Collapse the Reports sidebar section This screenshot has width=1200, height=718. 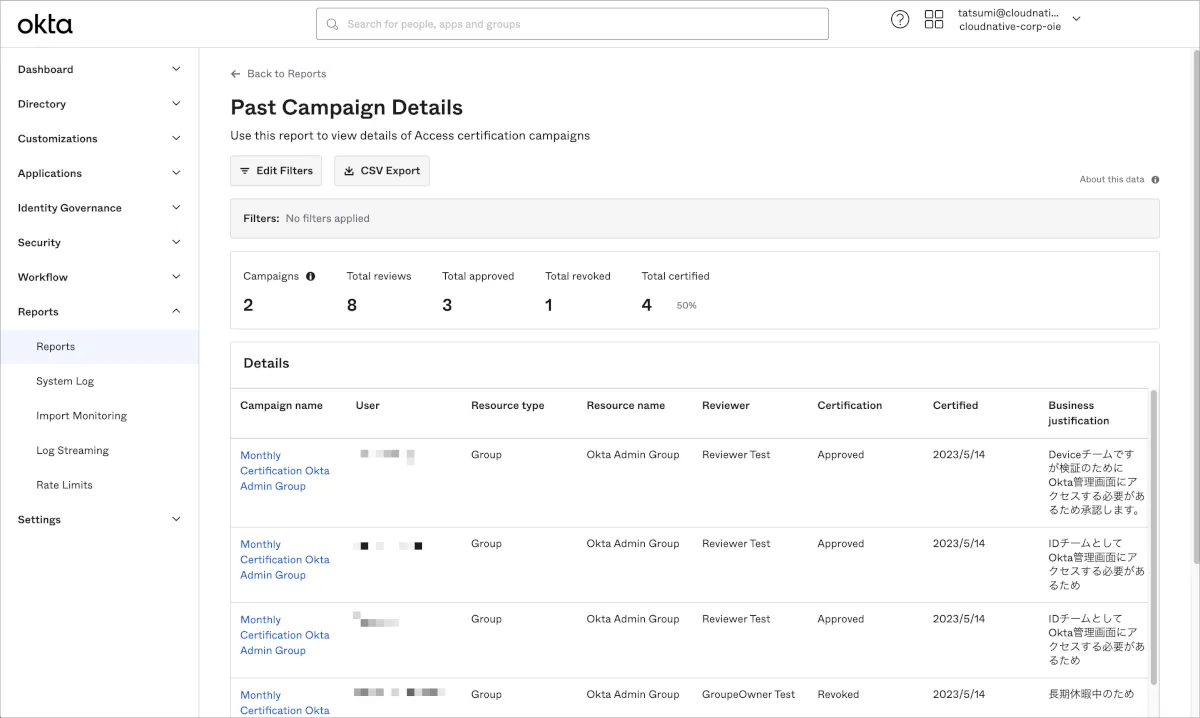(176, 312)
